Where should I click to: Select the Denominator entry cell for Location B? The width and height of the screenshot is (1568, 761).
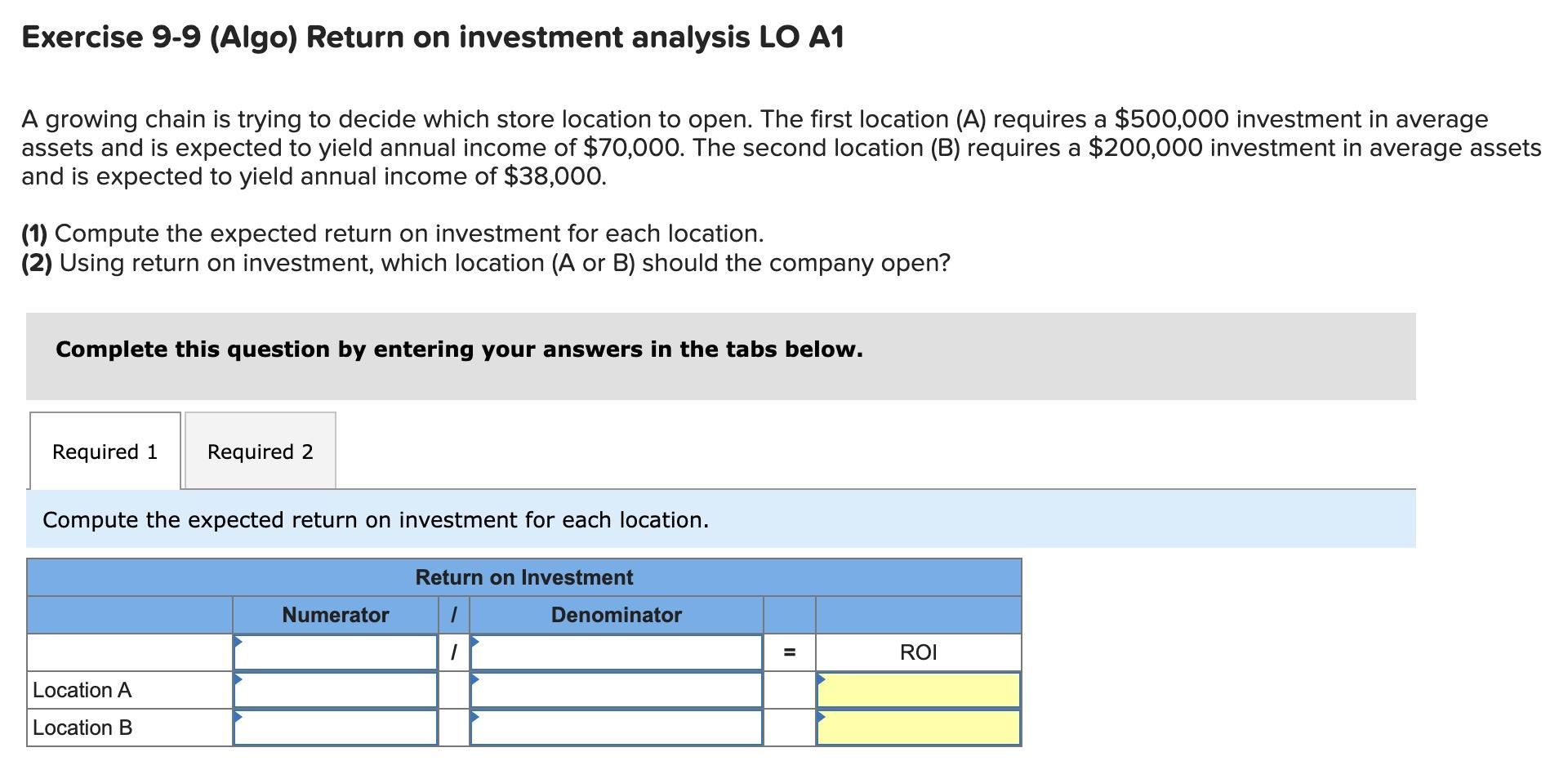pyautogui.click(x=615, y=728)
